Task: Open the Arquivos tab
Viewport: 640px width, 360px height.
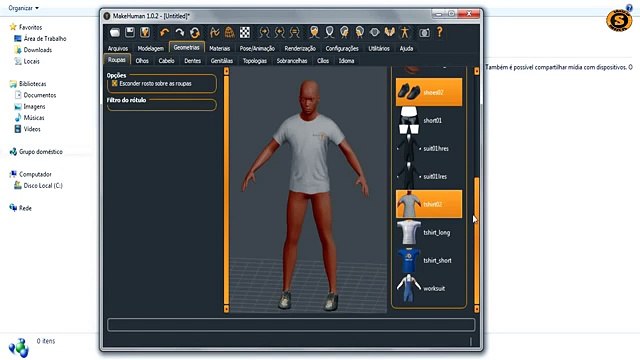Action: coord(118,48)
